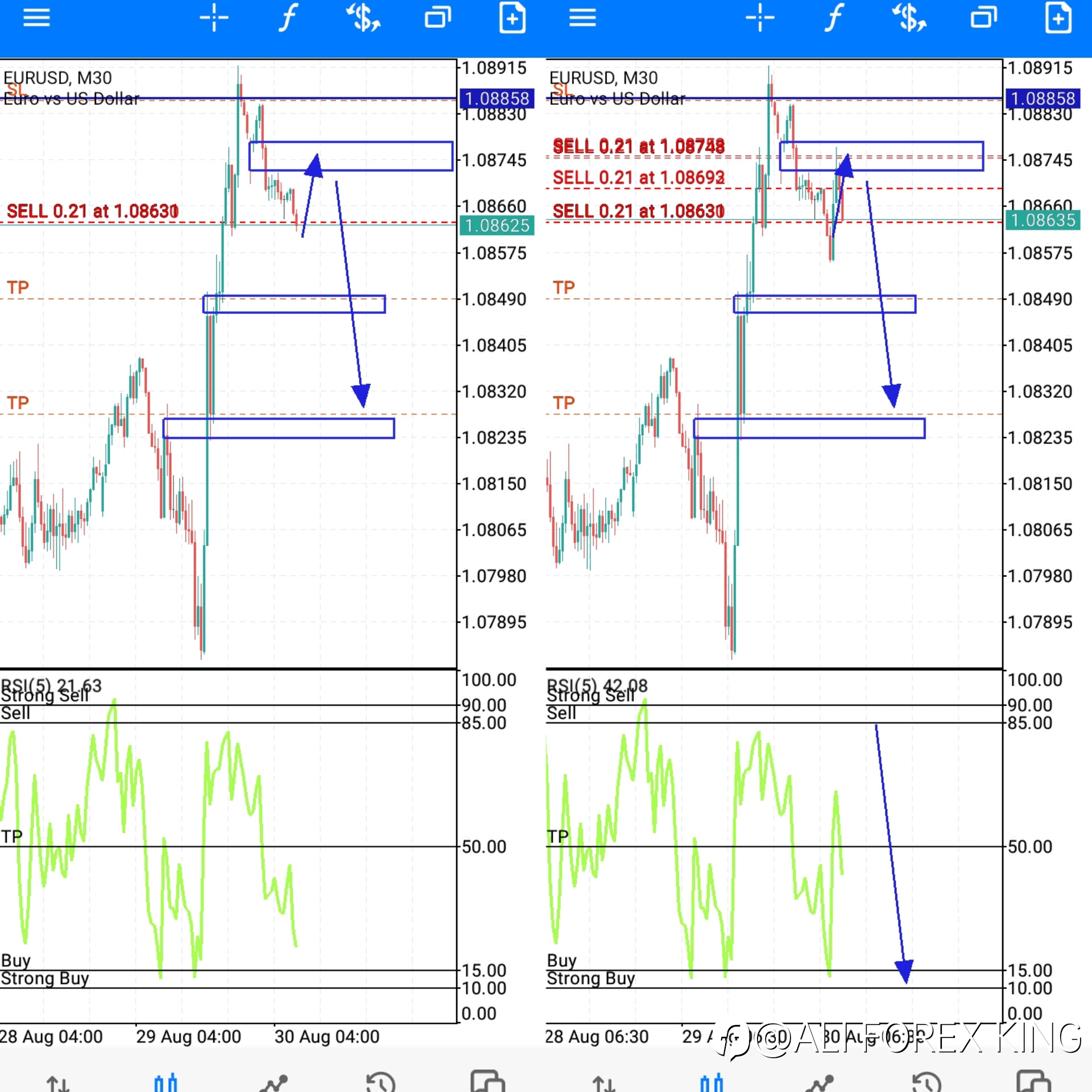
Task: Tap current price tag 1.08635 right chart
Action: (x=1043, y=220)
